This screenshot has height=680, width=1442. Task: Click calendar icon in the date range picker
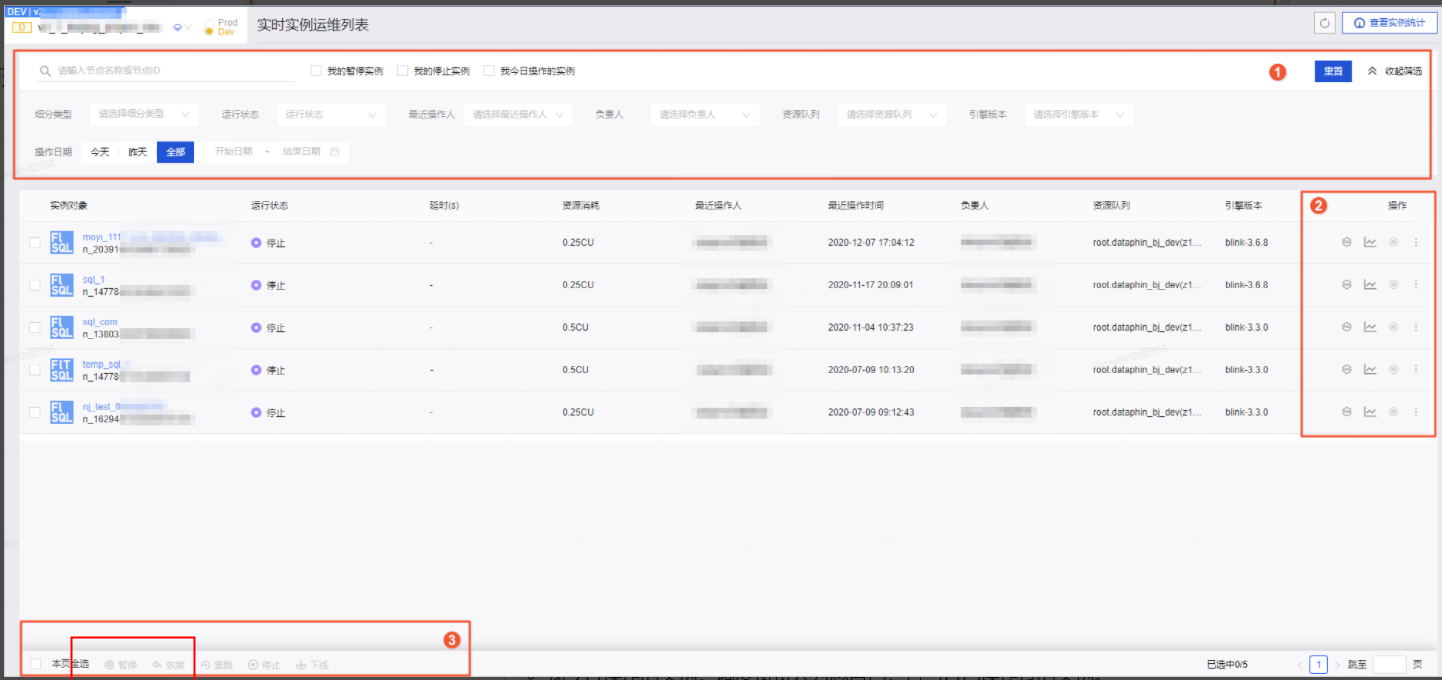335,152
